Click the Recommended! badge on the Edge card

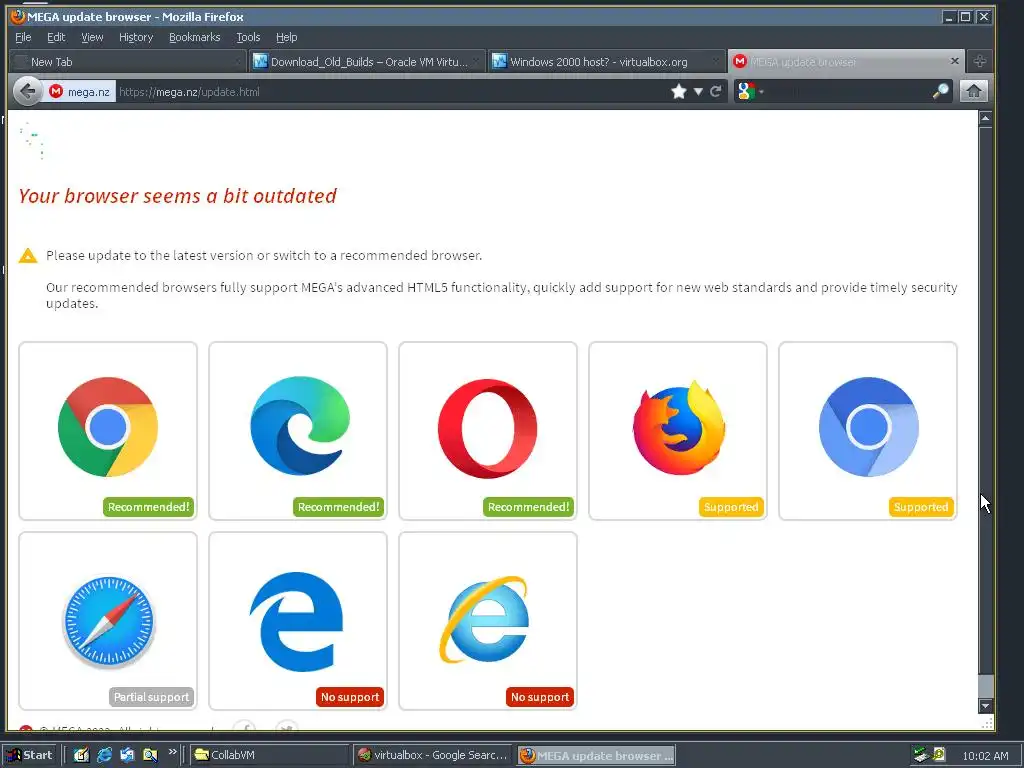click(338, 507)
